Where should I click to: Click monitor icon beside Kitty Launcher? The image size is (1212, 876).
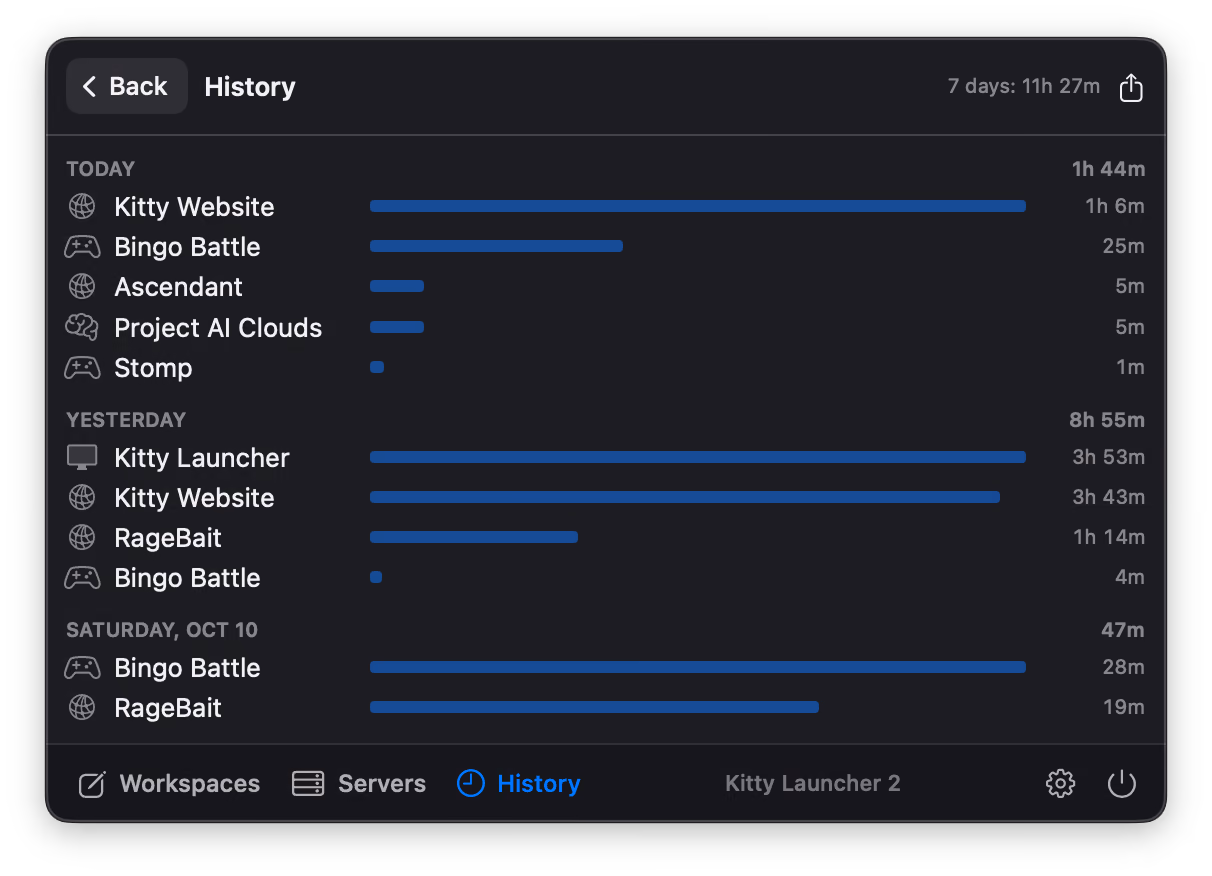coord(82,458)
